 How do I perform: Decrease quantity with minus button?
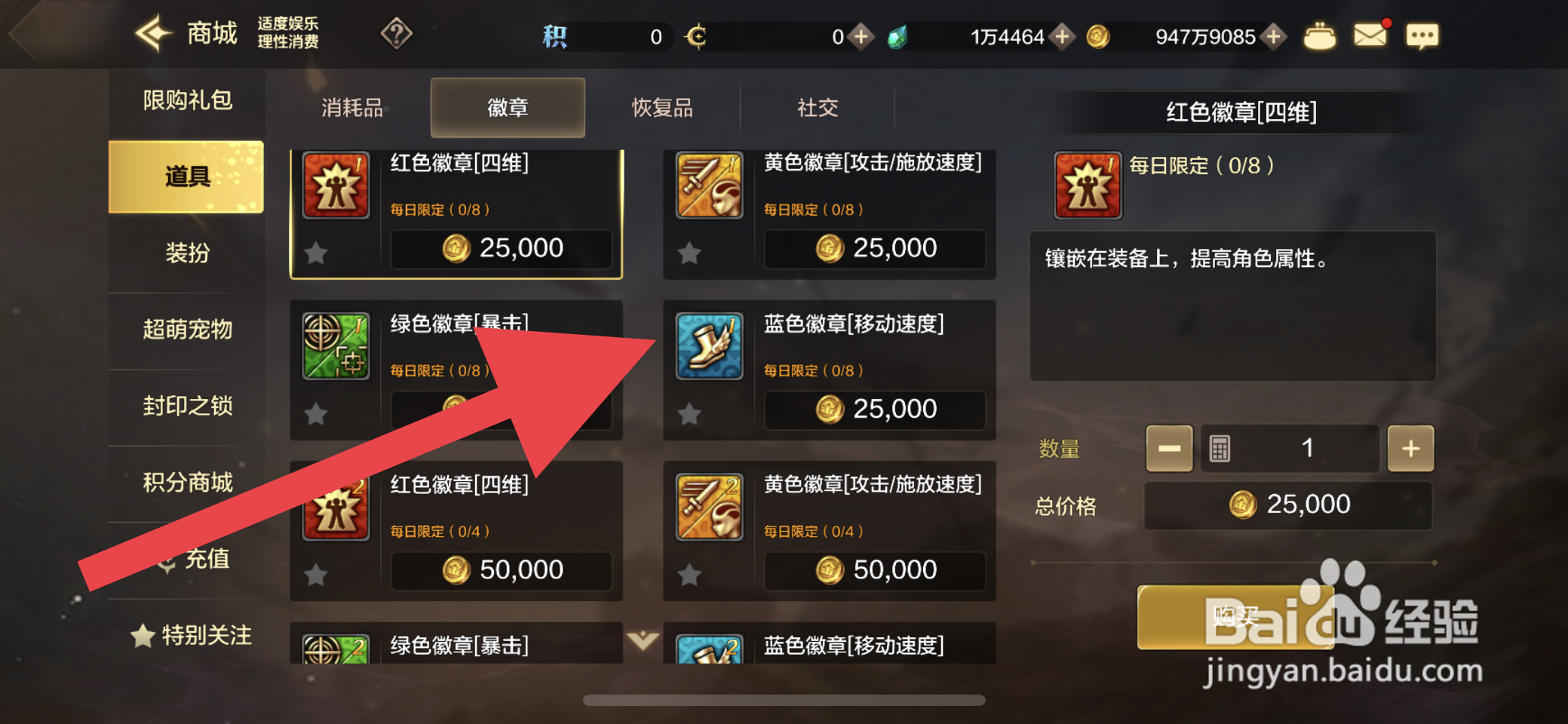(x=1169, y=448)
